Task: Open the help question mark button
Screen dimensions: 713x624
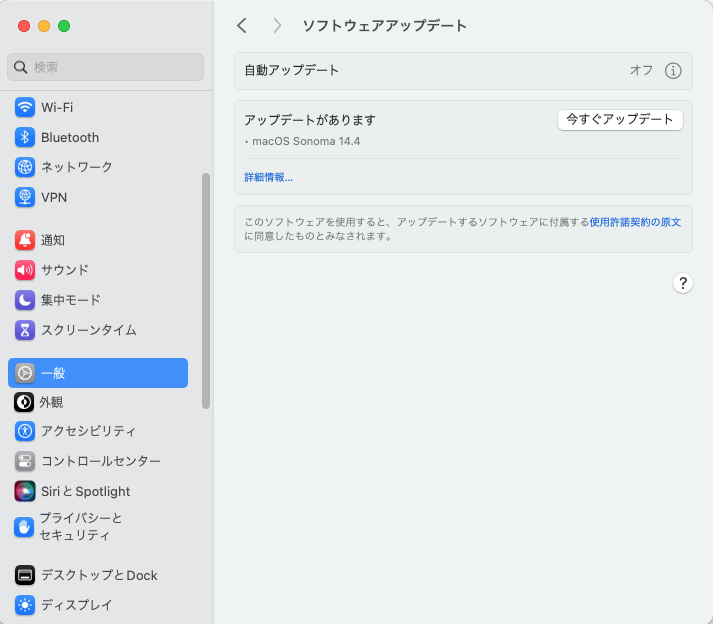Action: click(x=683, y=283)
